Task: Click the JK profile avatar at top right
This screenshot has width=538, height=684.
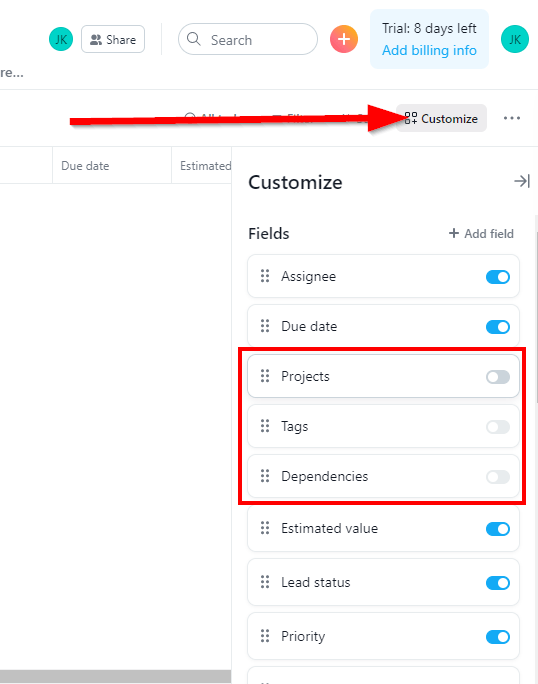Action: (x=515, y=39)
